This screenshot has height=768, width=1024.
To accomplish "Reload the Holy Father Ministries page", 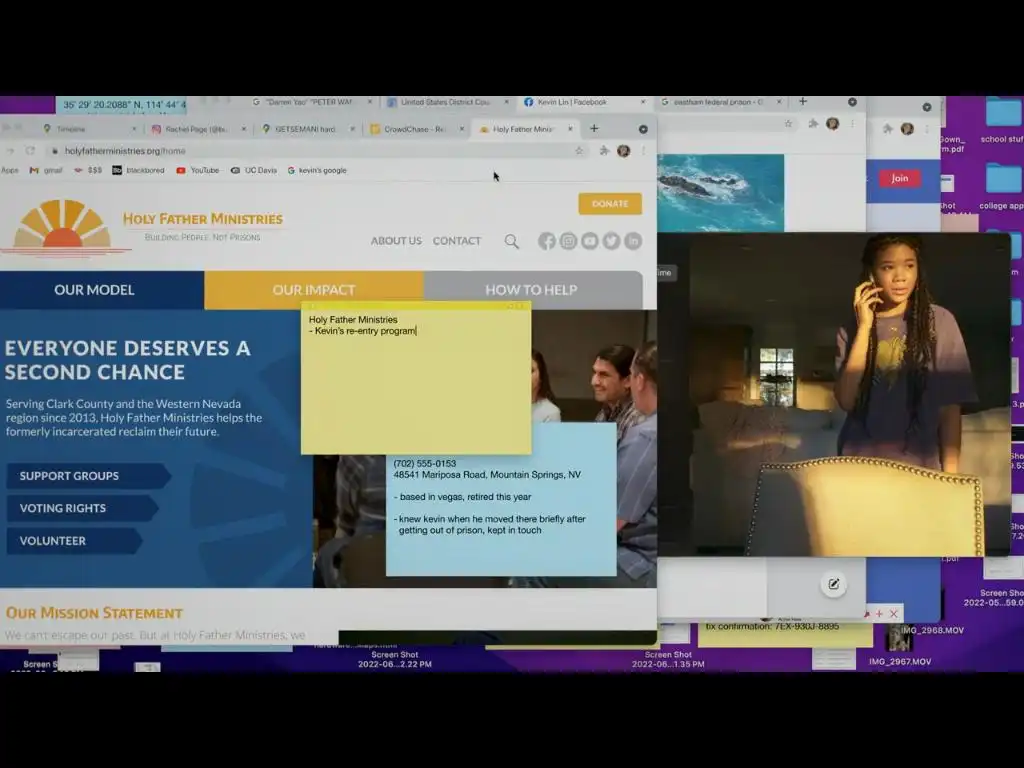I will coord(30,151).
